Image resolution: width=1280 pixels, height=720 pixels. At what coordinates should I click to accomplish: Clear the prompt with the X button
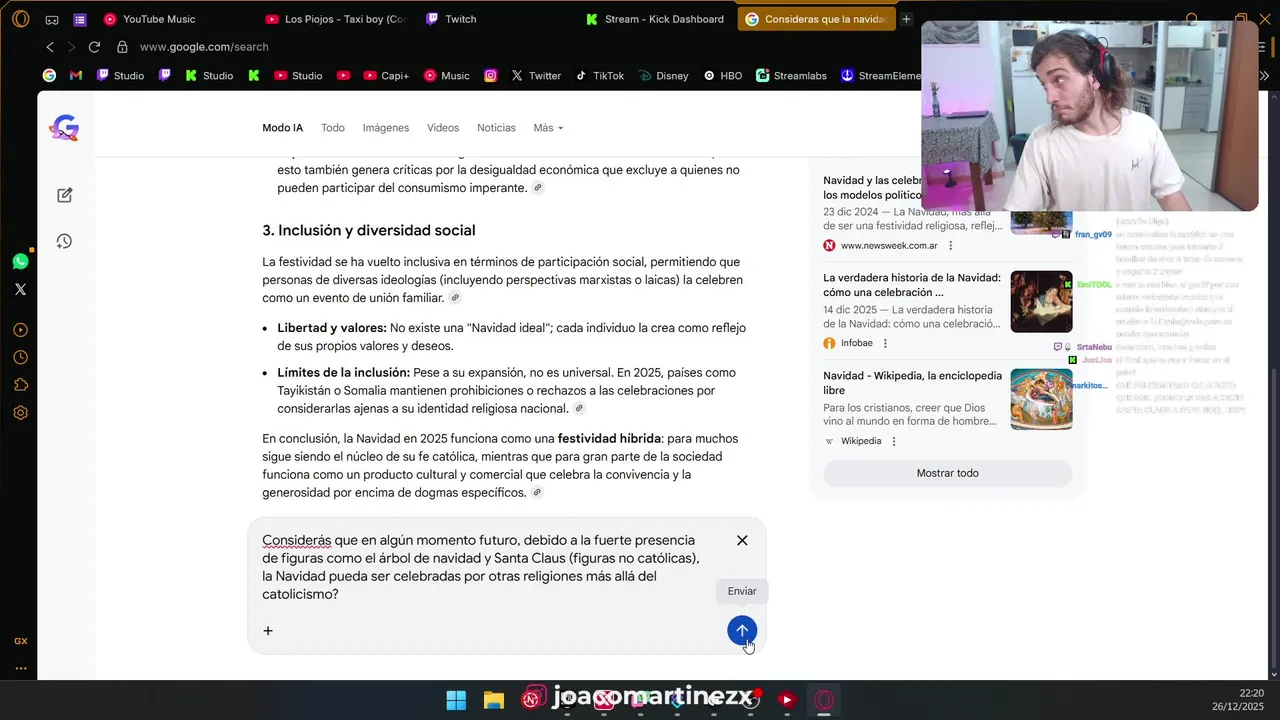click(x=742, y=540)
